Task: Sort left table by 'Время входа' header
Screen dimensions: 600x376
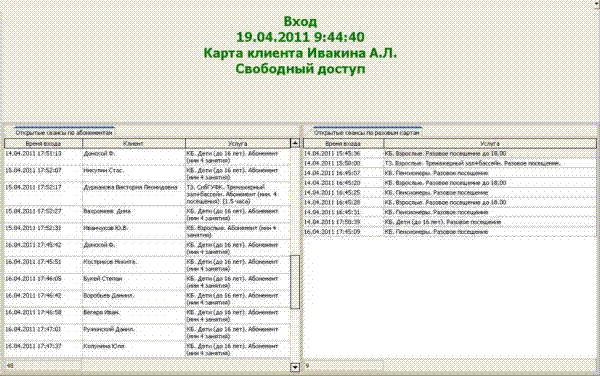Action: (44, 143)
